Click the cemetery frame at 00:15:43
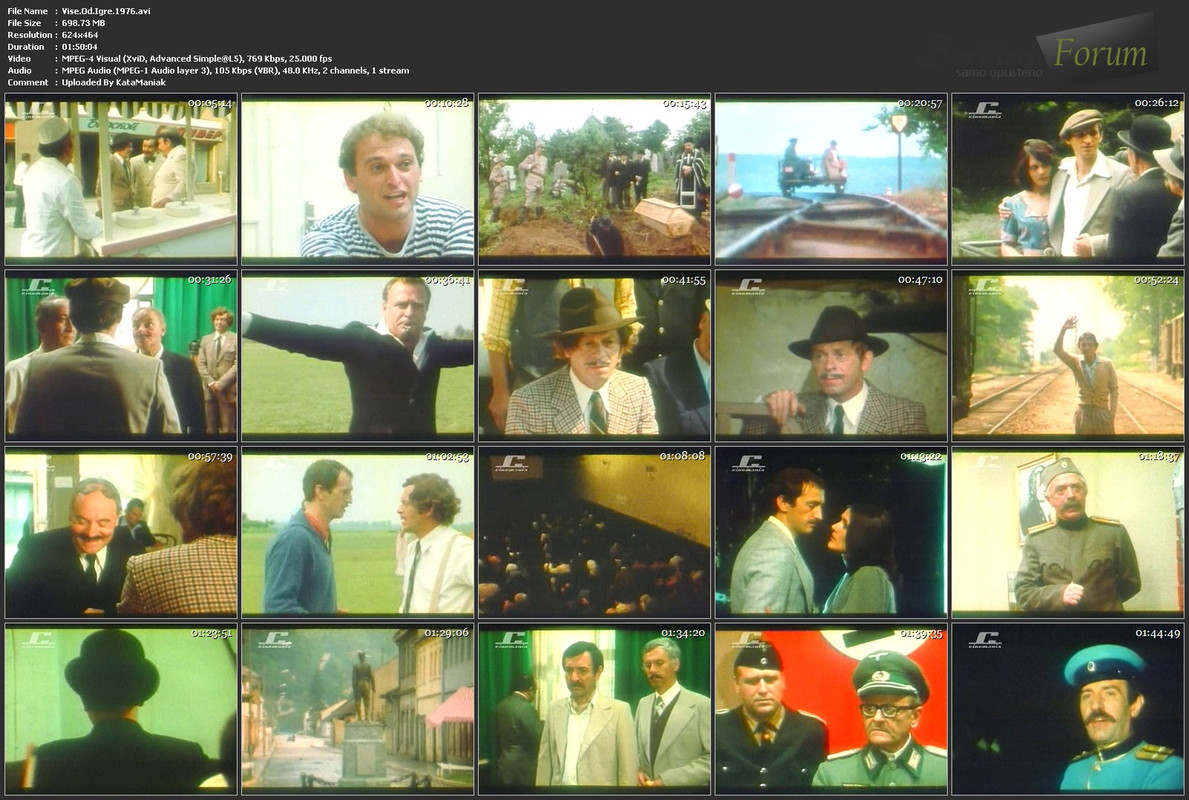 tap(594, 179)
